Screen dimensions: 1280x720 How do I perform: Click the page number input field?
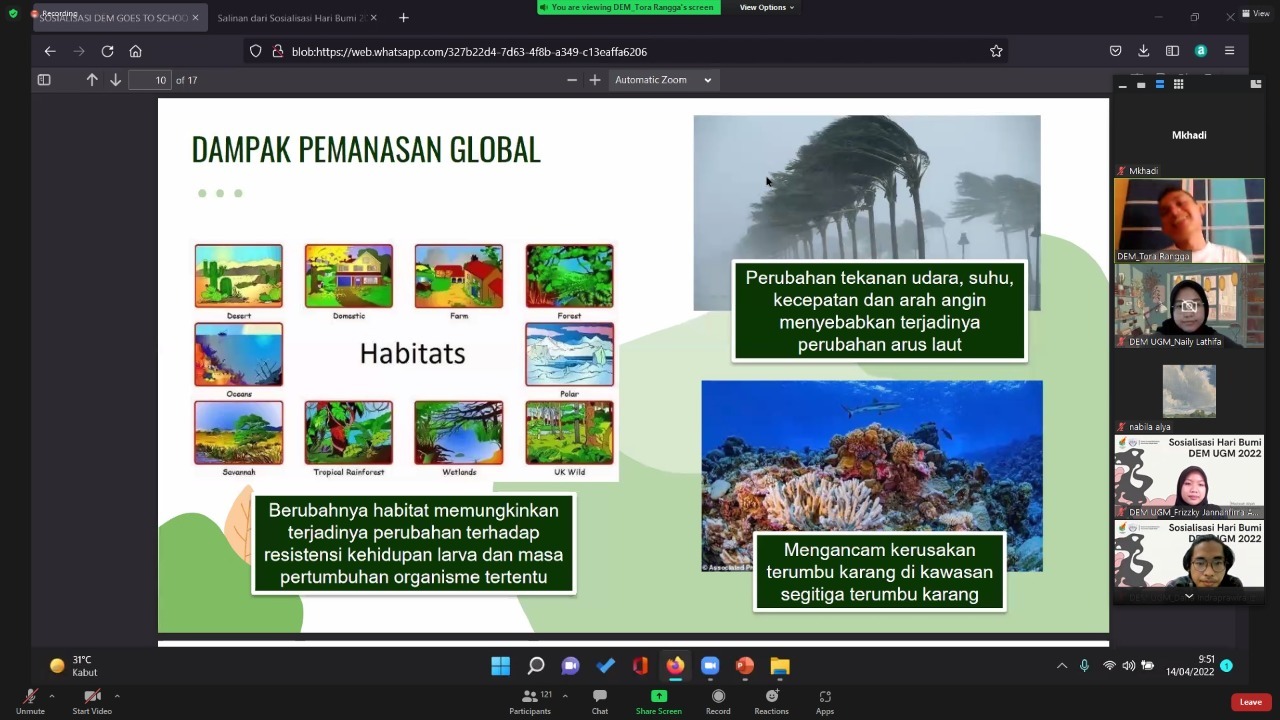pyautogui.click(x=150, y=80)
